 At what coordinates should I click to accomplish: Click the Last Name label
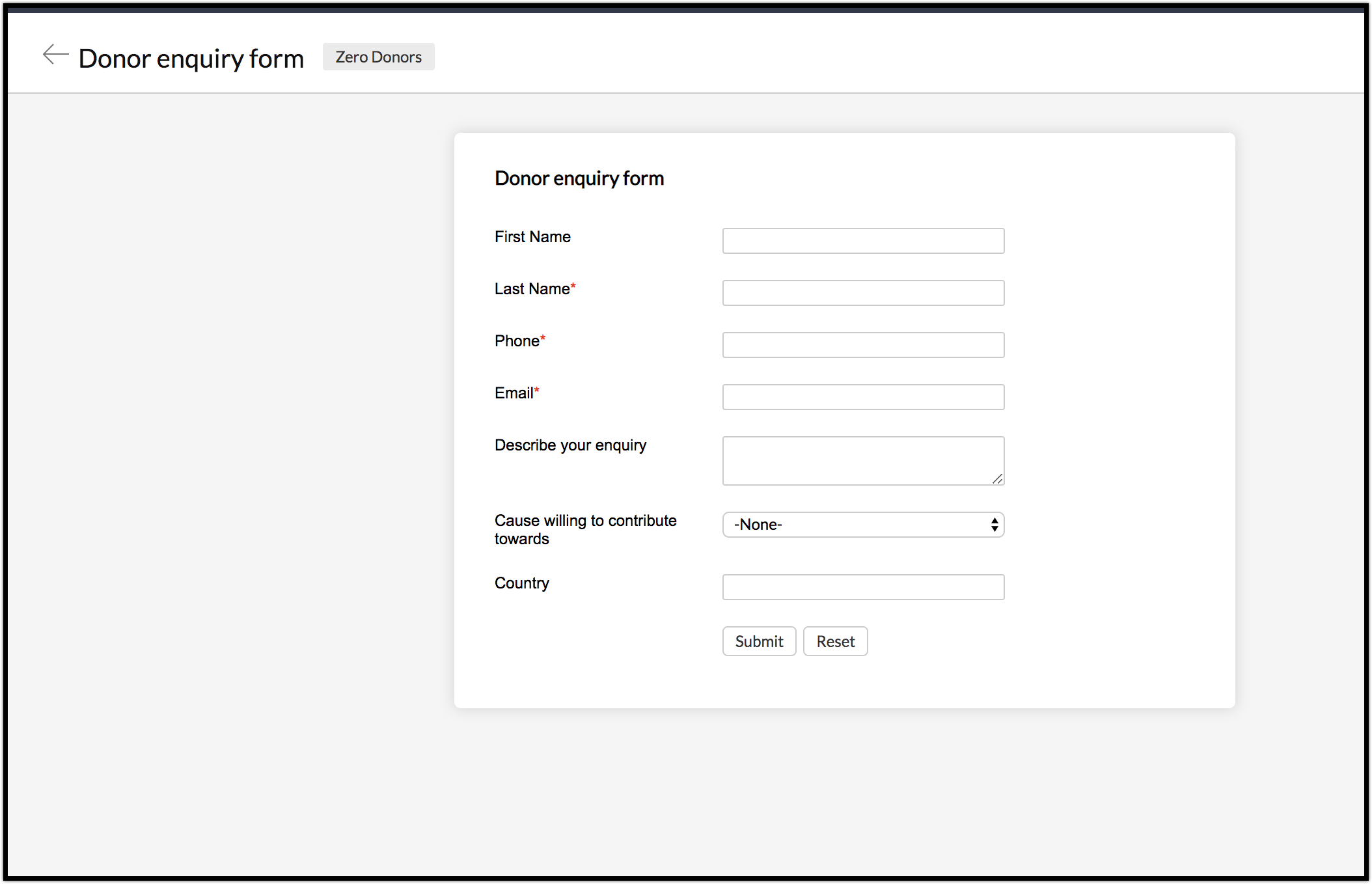click(532, 289)
